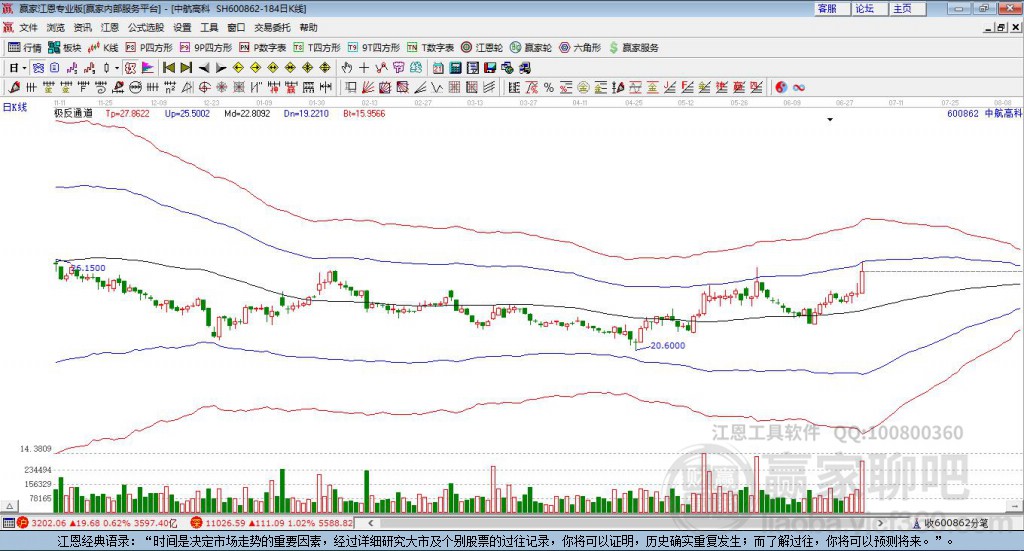Click the 3202.06 index in status bar
This screenshot has height=551, width=1024.
48,523
